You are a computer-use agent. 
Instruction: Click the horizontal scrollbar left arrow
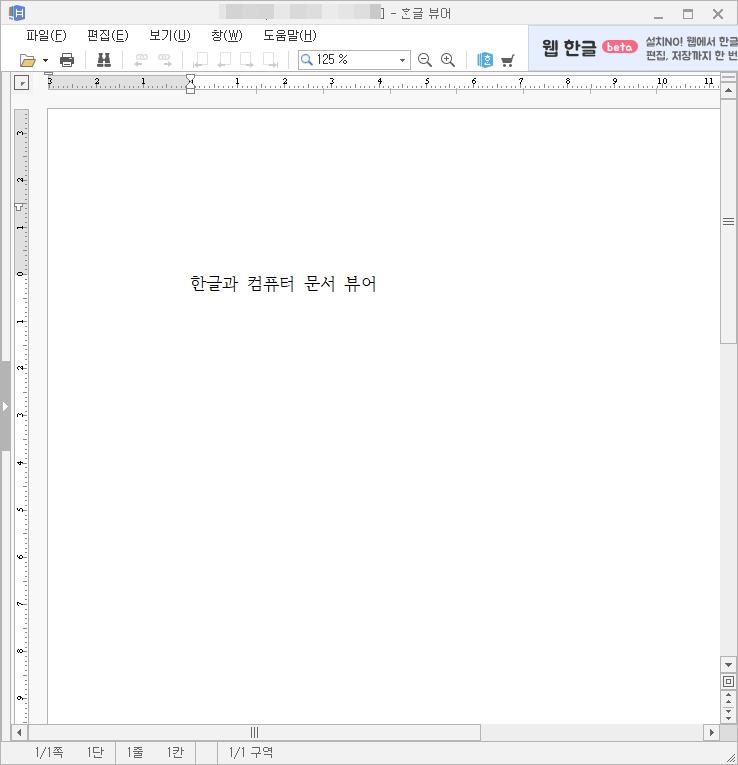pyautogui.click(x=19, y=732)
